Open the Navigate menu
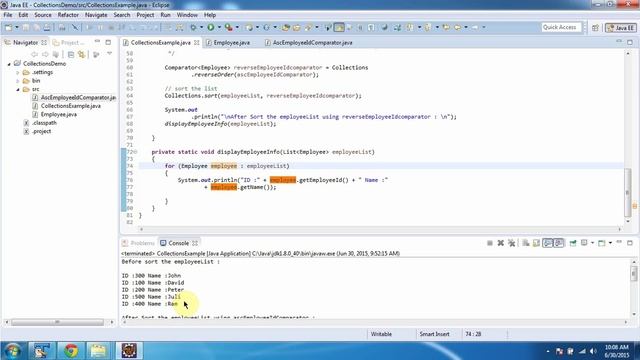The image size is (640, 360). (x=96, y=15)
